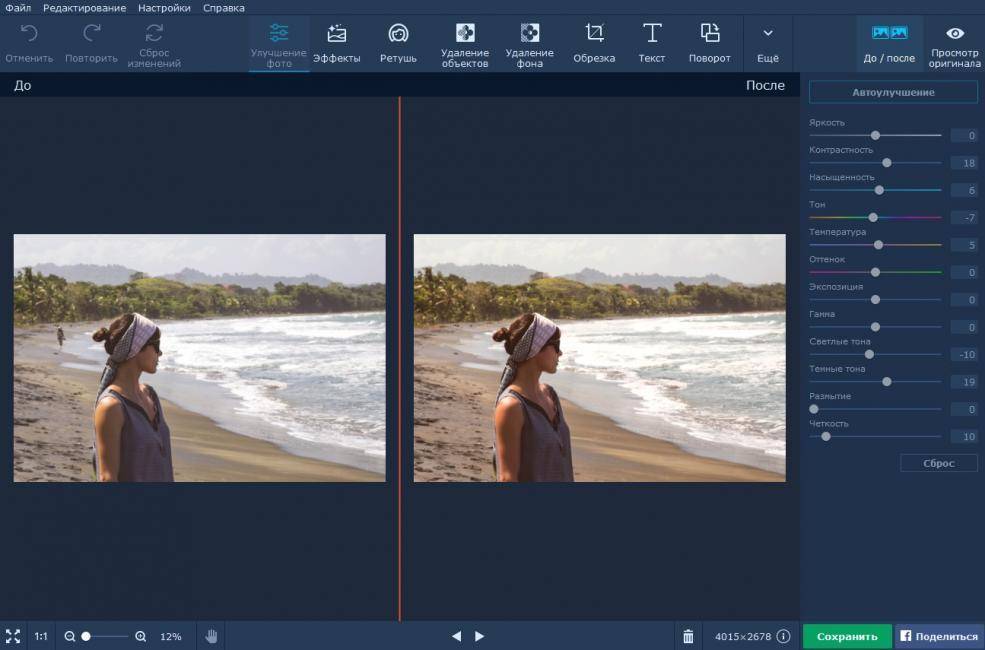Click the 12% zoom percentage text
Image resolution: width=985 pixels, height=650 pixels.
(171, 636)
